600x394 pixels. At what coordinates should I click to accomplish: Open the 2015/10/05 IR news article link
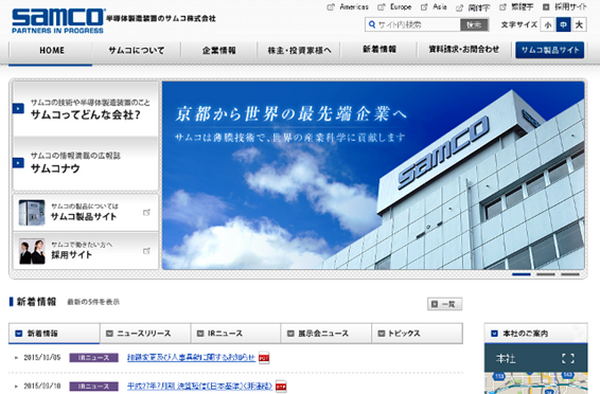(191, 358)
